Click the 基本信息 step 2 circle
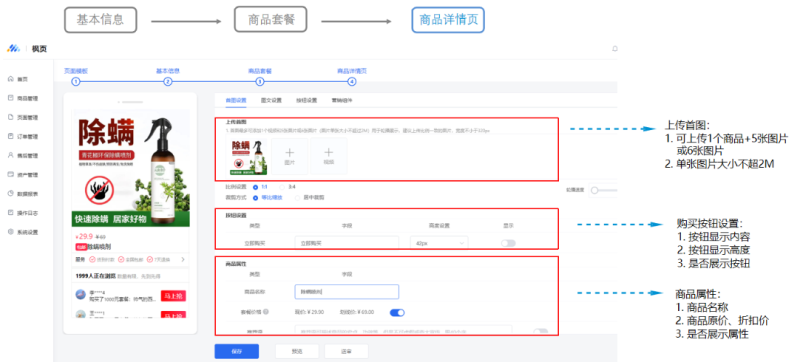Image resolution: width=800 pixels, height=362 pixels. click(x=167, y=82)
